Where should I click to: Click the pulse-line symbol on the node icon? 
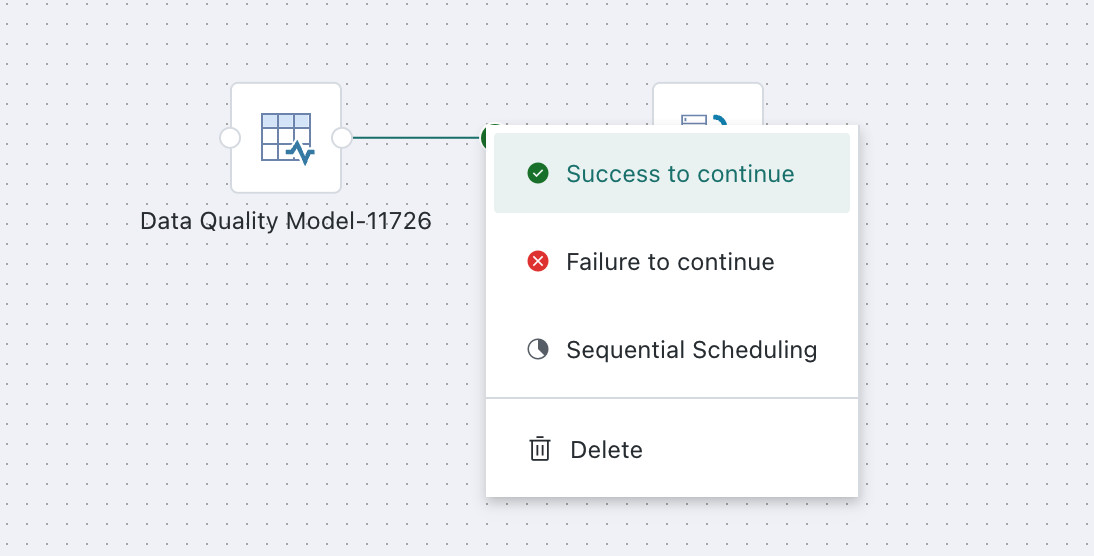point(301,153)
